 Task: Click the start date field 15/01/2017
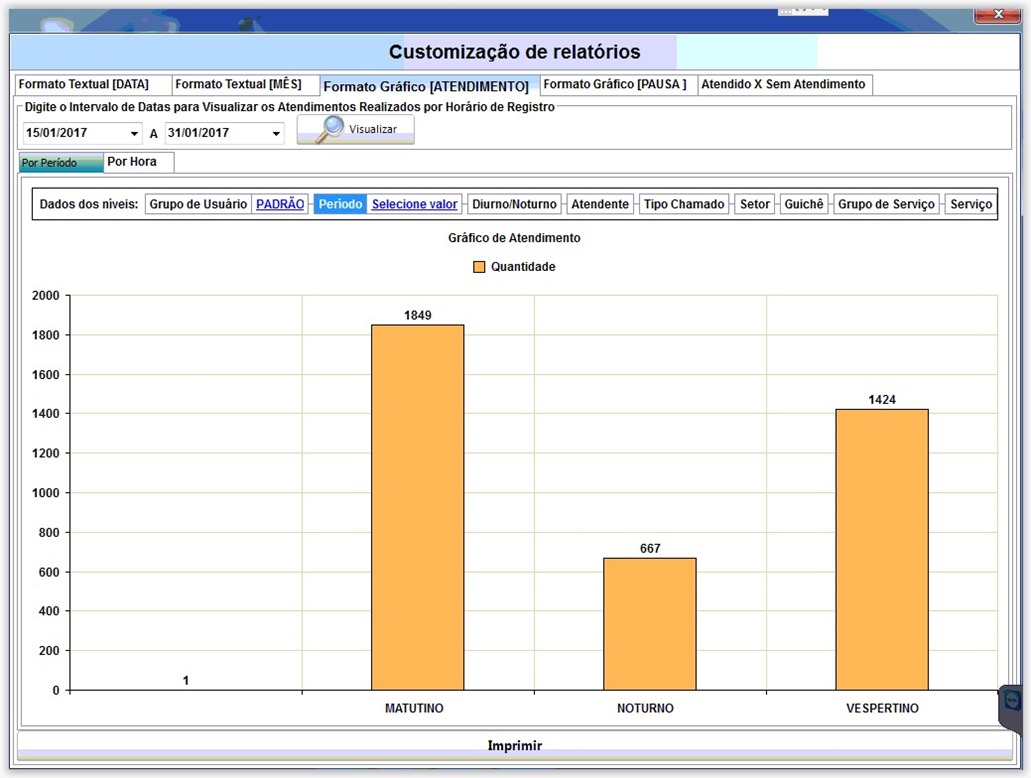click(x=70, y=134)
